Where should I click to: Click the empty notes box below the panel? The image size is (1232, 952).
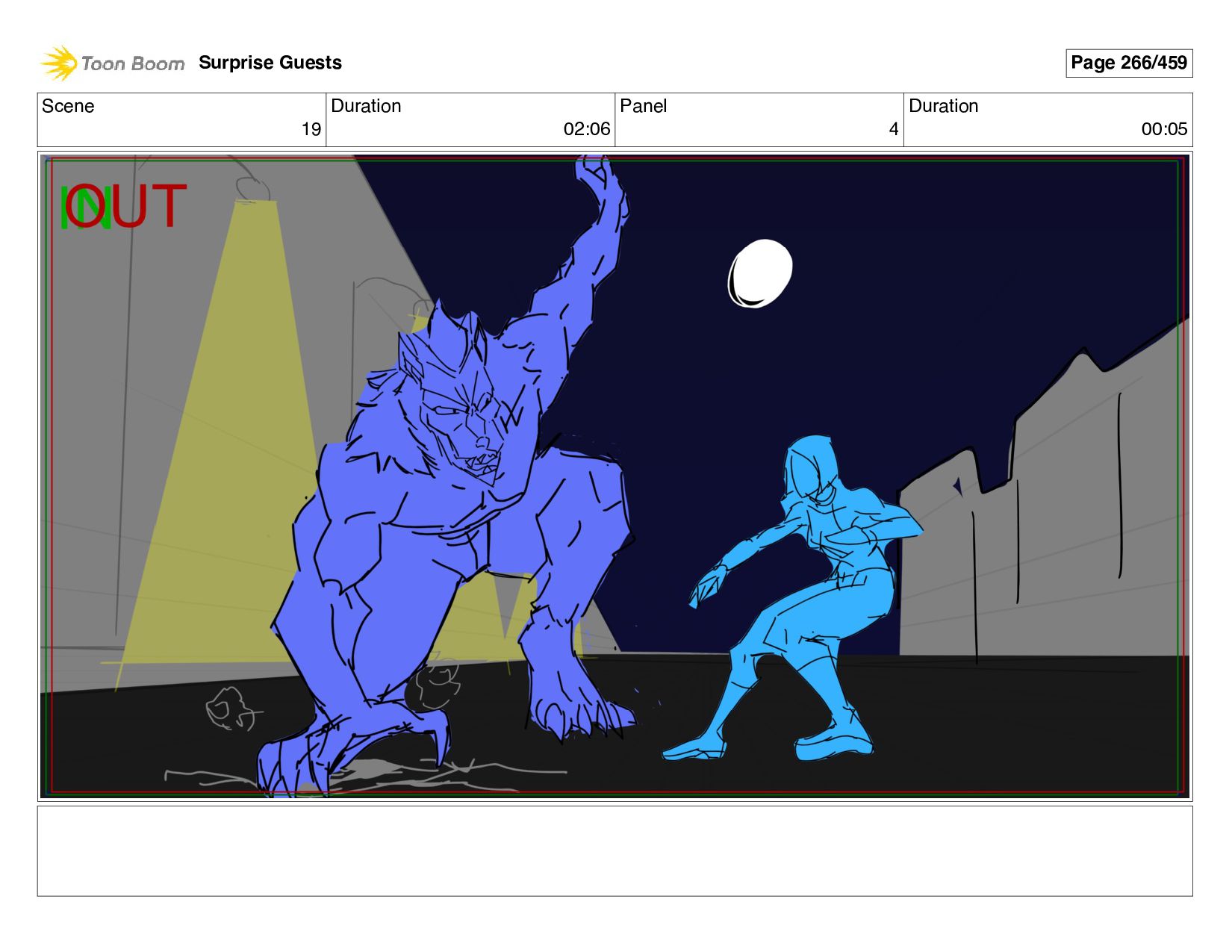[x=615, y=850]
